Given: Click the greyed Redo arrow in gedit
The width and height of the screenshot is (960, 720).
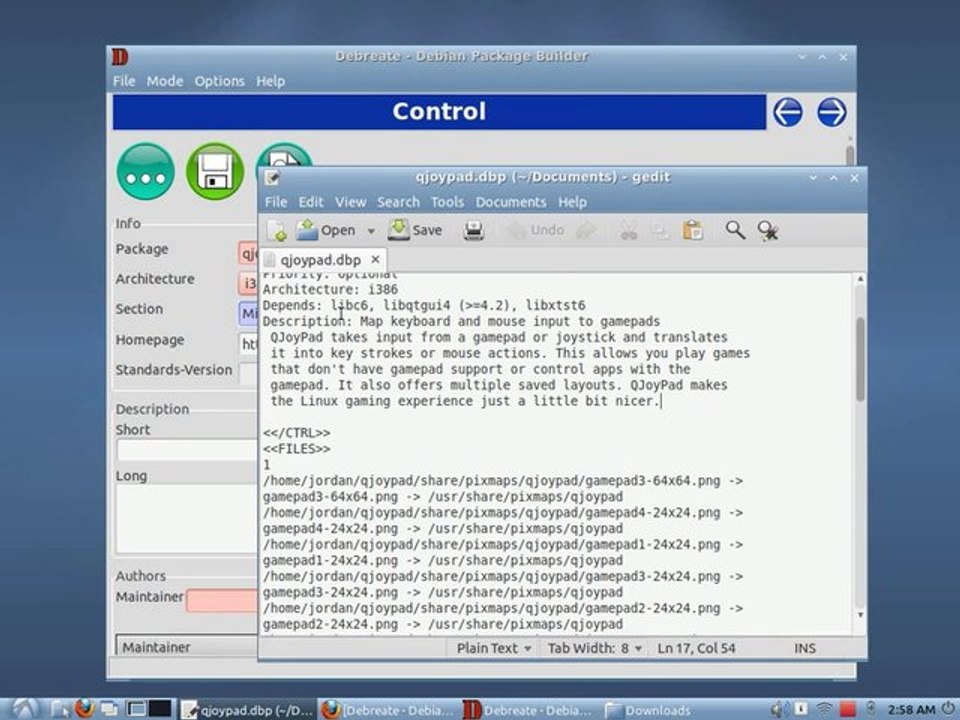Looking at the screenshot, I should 587,231.
